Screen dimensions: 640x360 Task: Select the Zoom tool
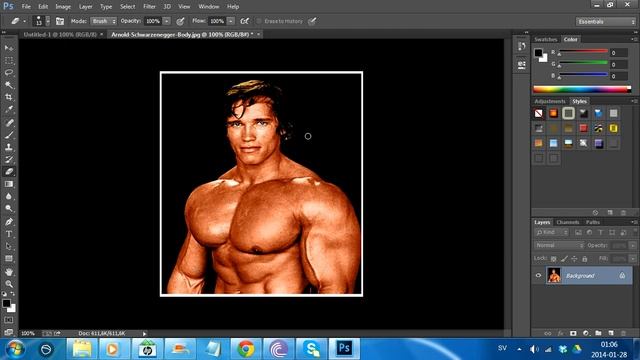pyautogui.click(x=9, y=284)
